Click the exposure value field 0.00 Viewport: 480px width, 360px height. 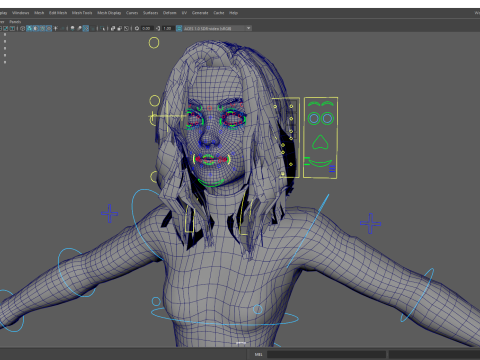click(147, 28)
